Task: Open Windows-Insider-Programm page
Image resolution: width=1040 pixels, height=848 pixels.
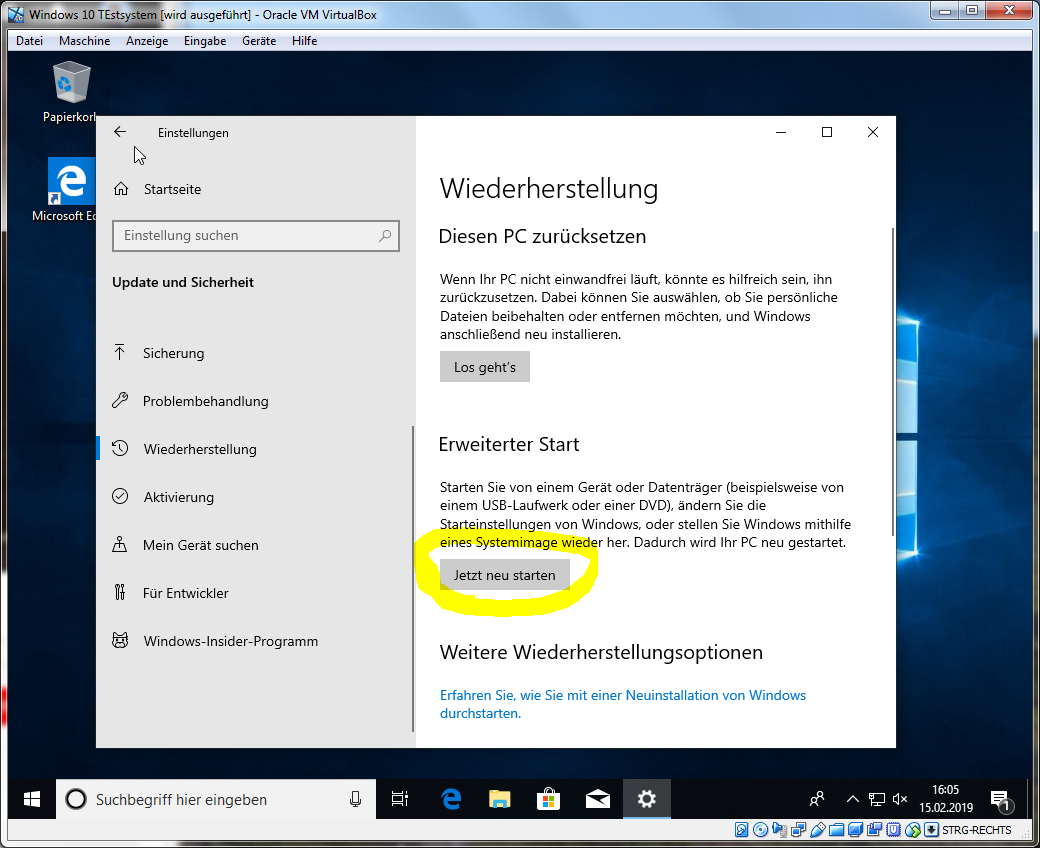Action: pyautogui.click(x=230, y=641)
